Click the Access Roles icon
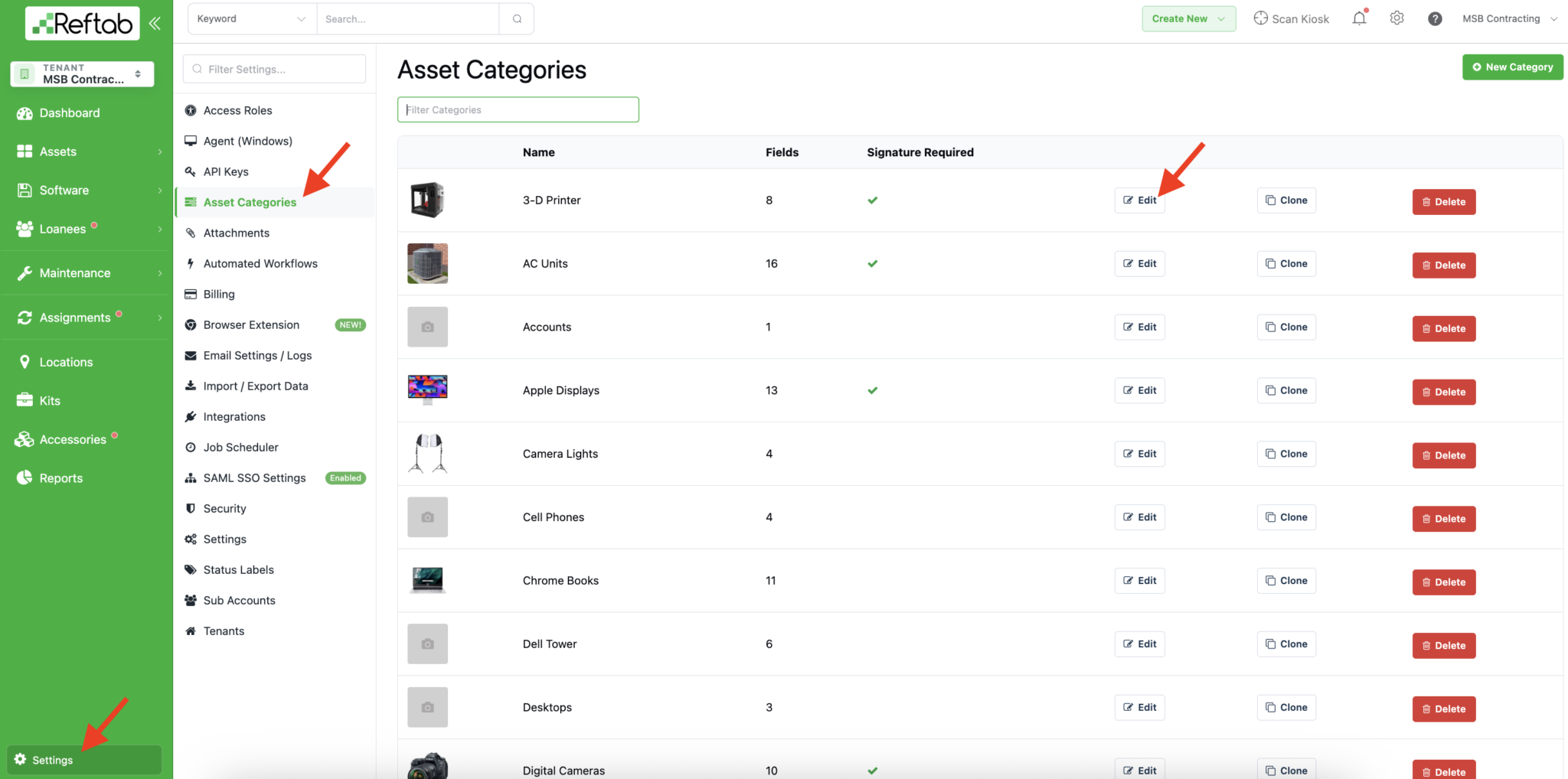Screen dimensions: 1568x779 click(191, 110)
